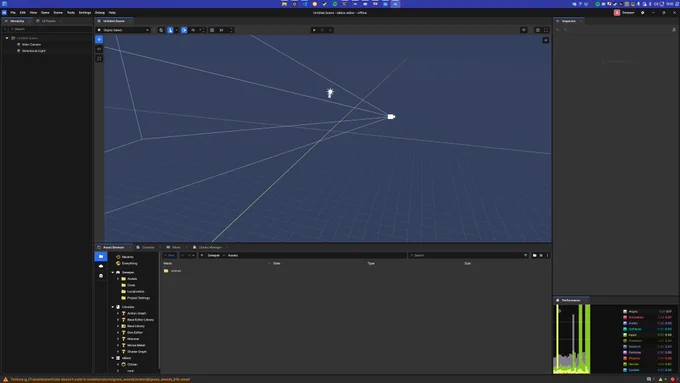Select the Directional Light in Hierarchy
The height and width of the screenshot is (383, 680).
point(34,51)
